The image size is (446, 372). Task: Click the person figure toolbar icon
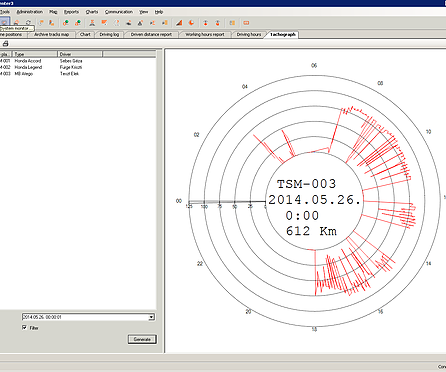92,23
